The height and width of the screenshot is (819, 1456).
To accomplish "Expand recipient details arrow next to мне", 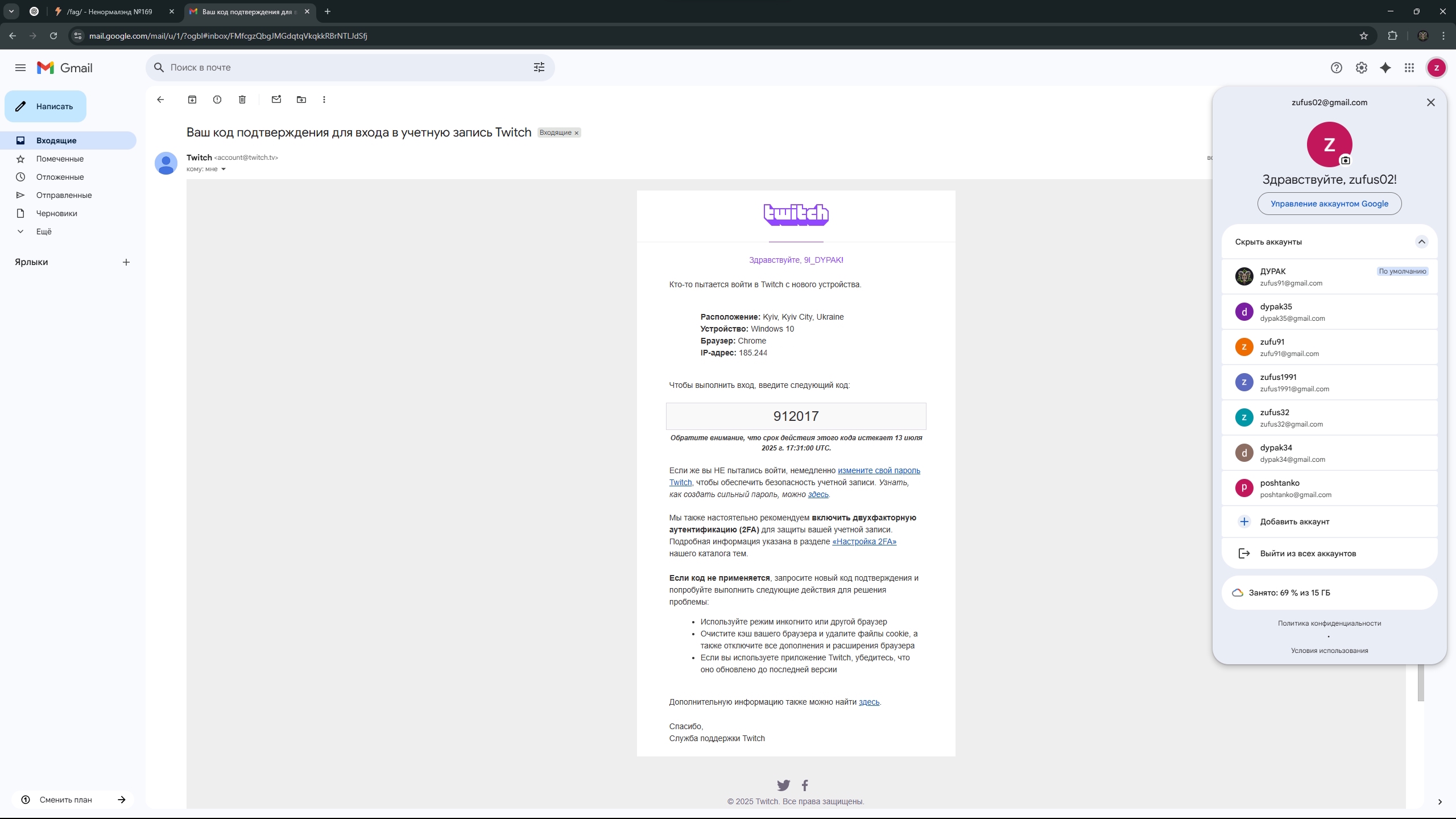I will click(x=223, y=169).
